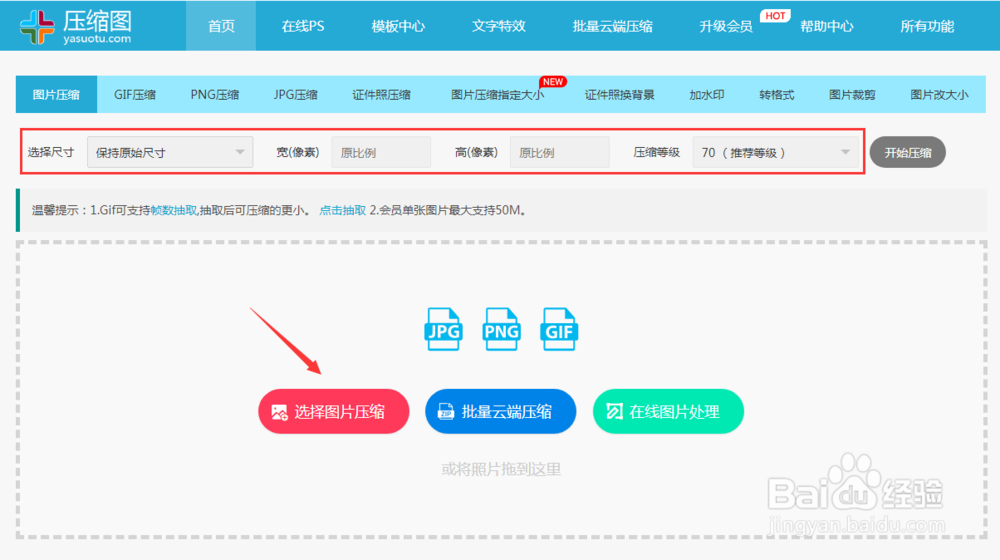Viewport: 1000px width, 560px height.
Task: Click the red 选择图片压缩 button
Action: point(334,411)
